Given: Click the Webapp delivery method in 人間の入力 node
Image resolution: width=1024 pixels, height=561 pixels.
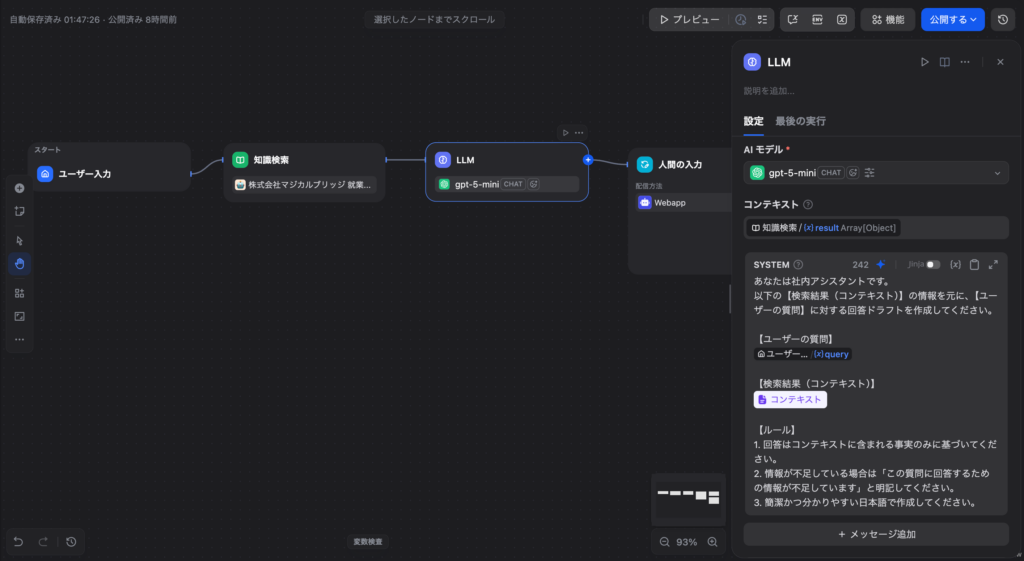Looking at the screenshot, I should tap(682, 202).
